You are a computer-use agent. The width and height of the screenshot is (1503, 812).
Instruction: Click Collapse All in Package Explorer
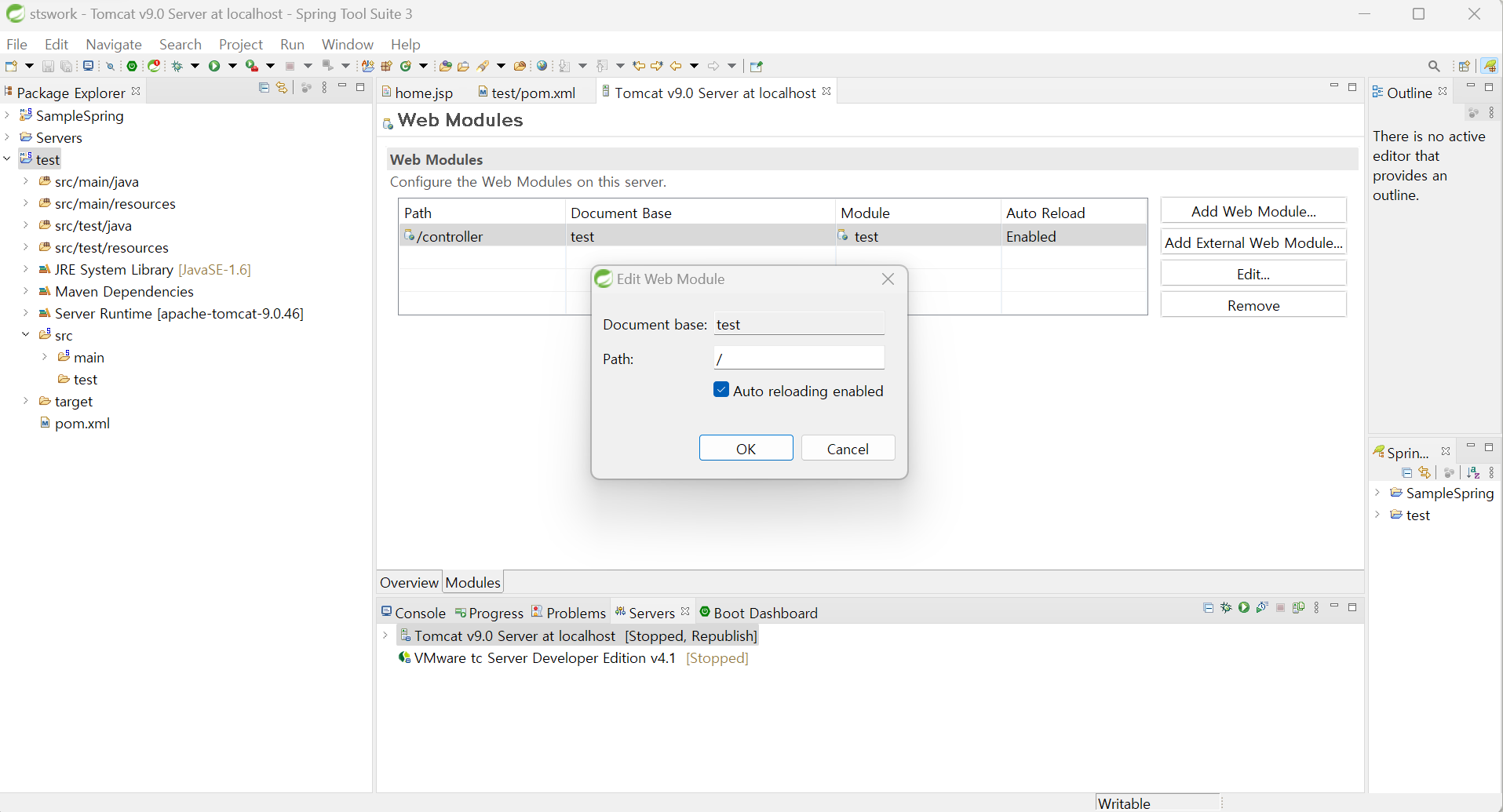[x=264, y=88]
